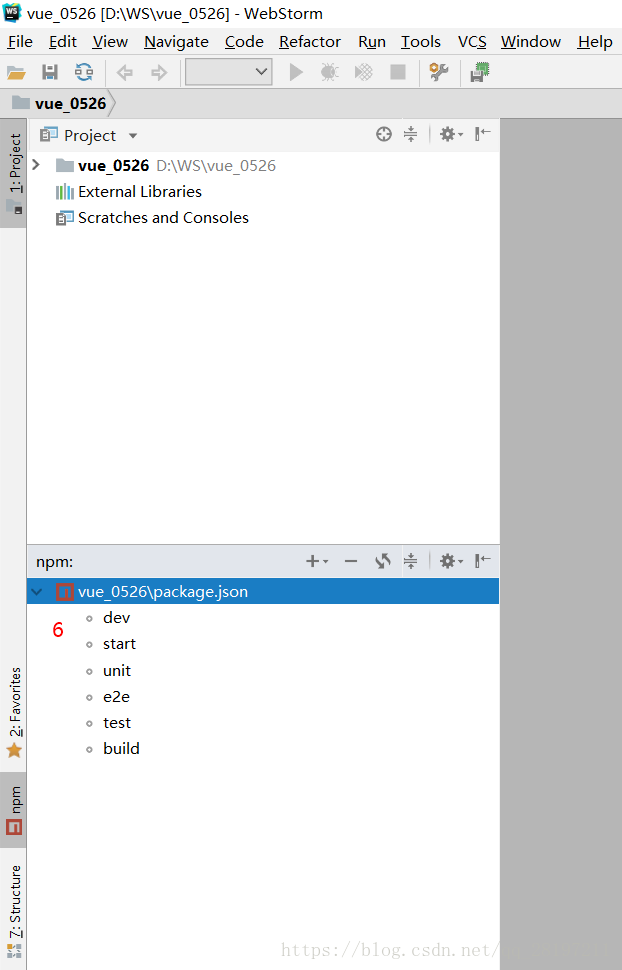Open the run configuration dropdown
The height and width of the screenshot is (970, 622).
coord(228,72)
